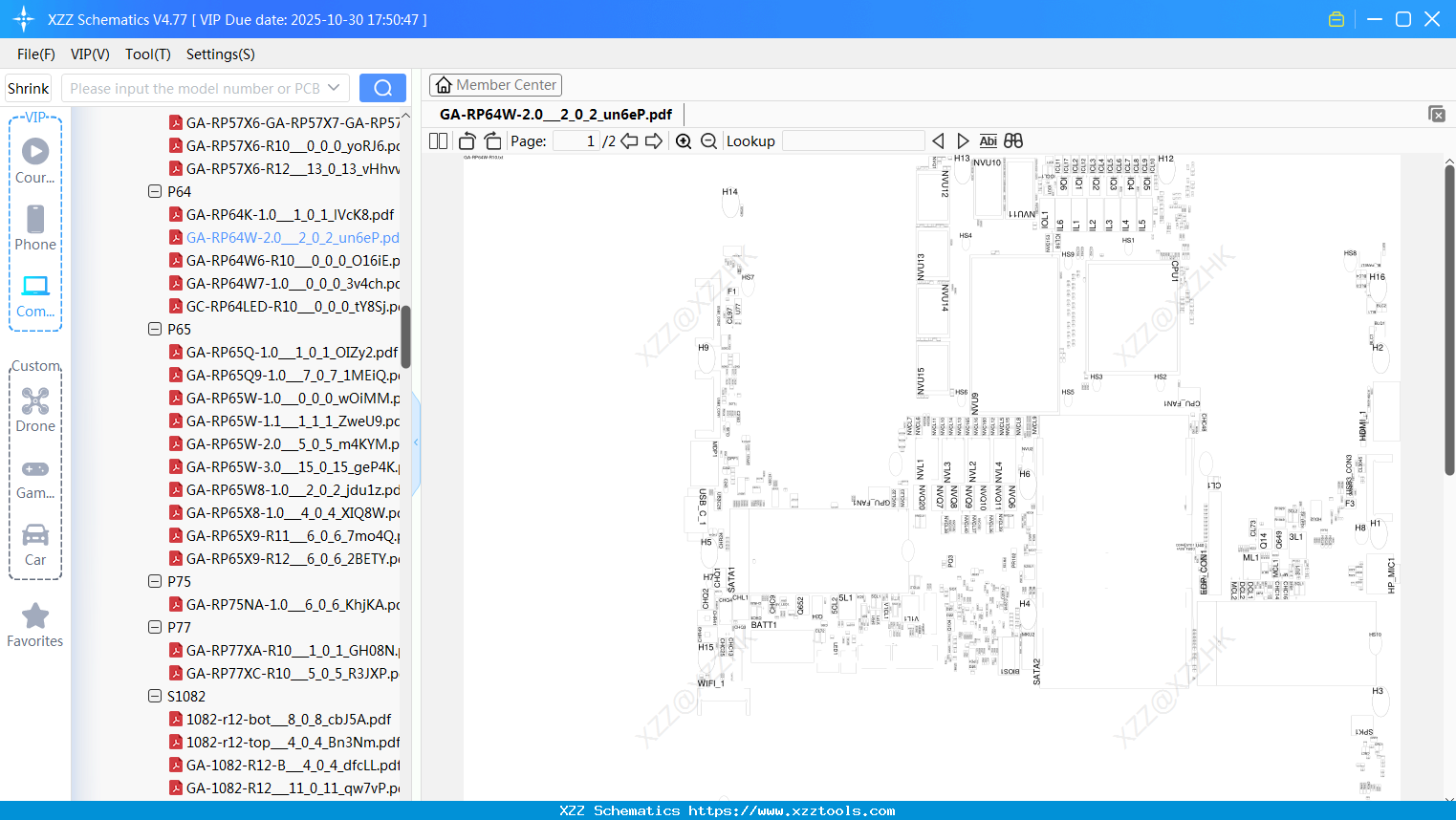Open GA-RP64W6-R10 PDF file
Viewport: 1456px width, 820px height.
click(x=284, y=260)
